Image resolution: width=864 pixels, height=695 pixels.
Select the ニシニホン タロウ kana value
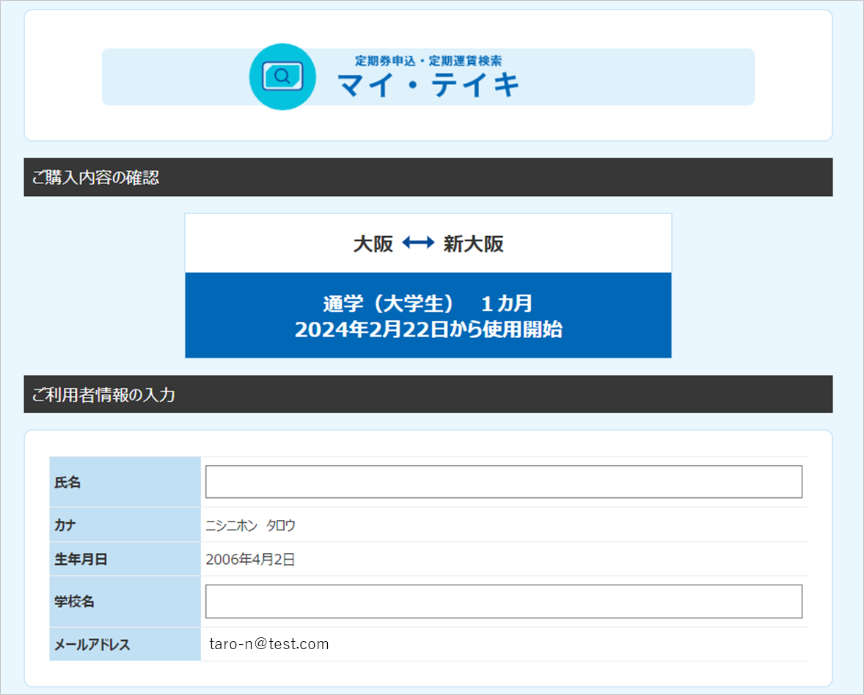250,525
